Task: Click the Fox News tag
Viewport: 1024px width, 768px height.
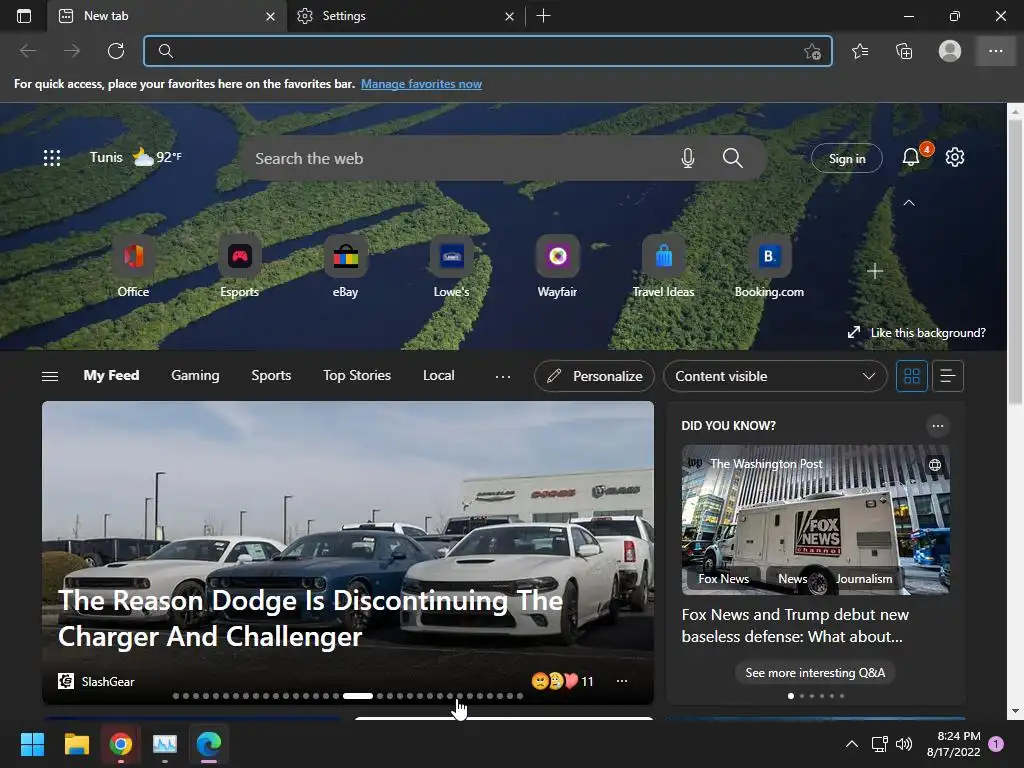Action: click(724, 579)
